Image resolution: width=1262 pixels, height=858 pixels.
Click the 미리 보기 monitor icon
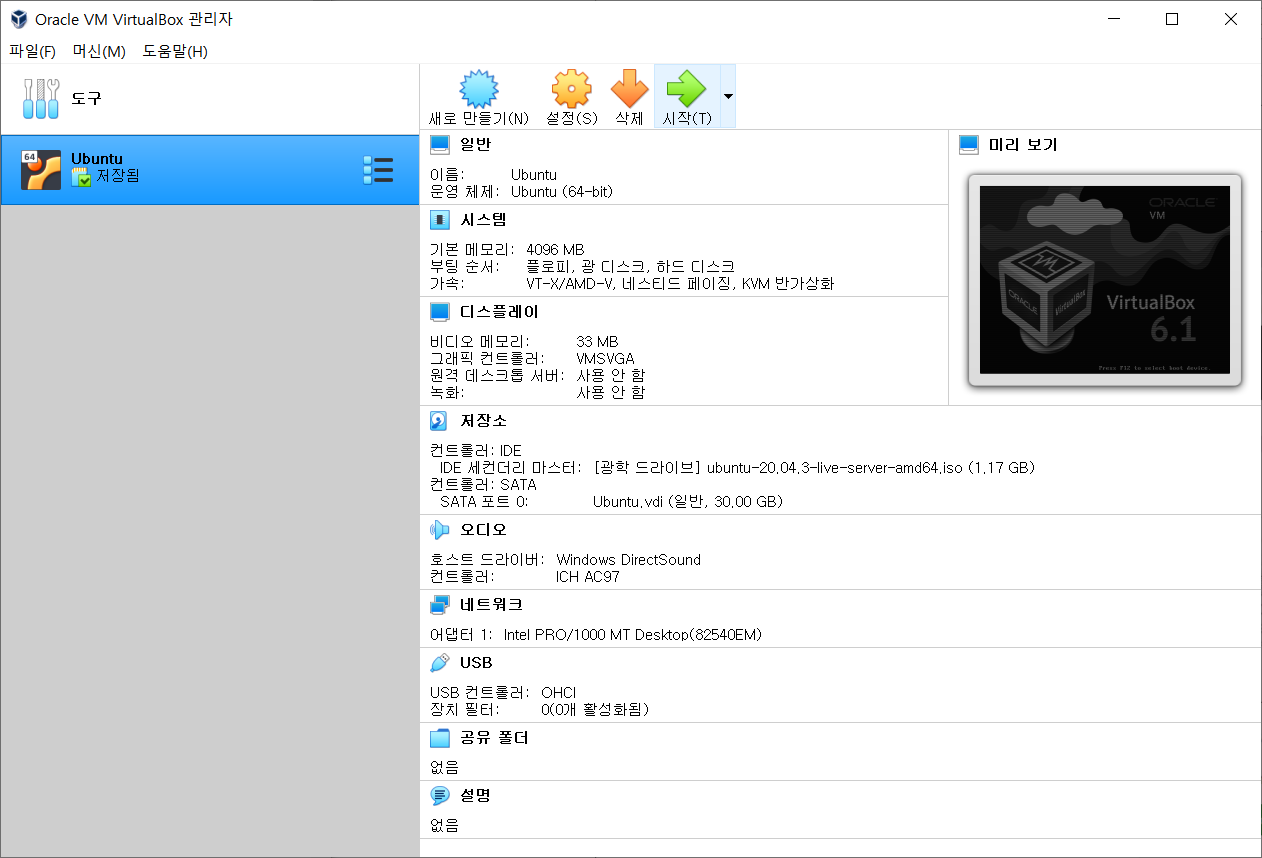968,145
